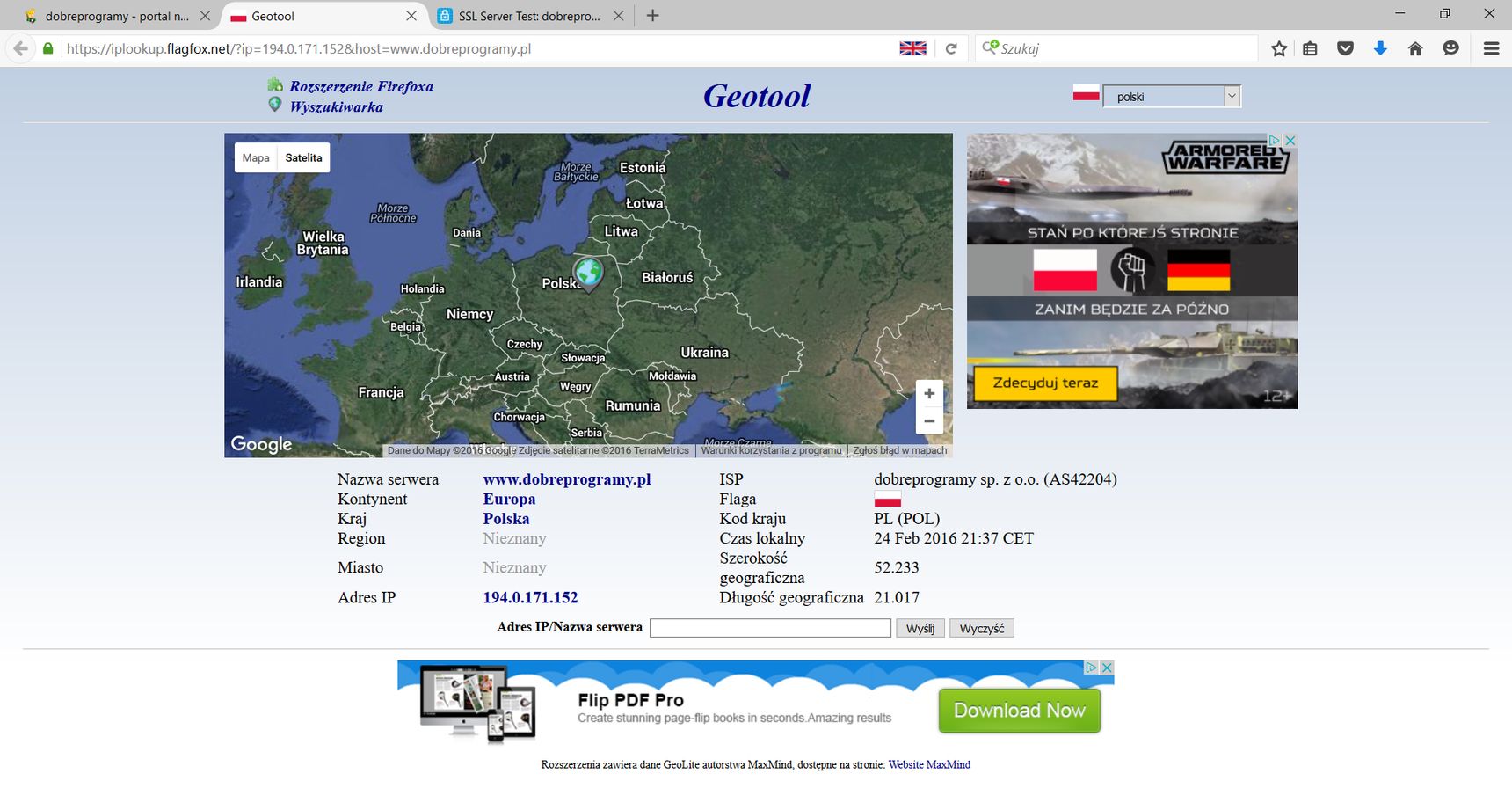Click the country code PL (POL)

pos(907,519)
